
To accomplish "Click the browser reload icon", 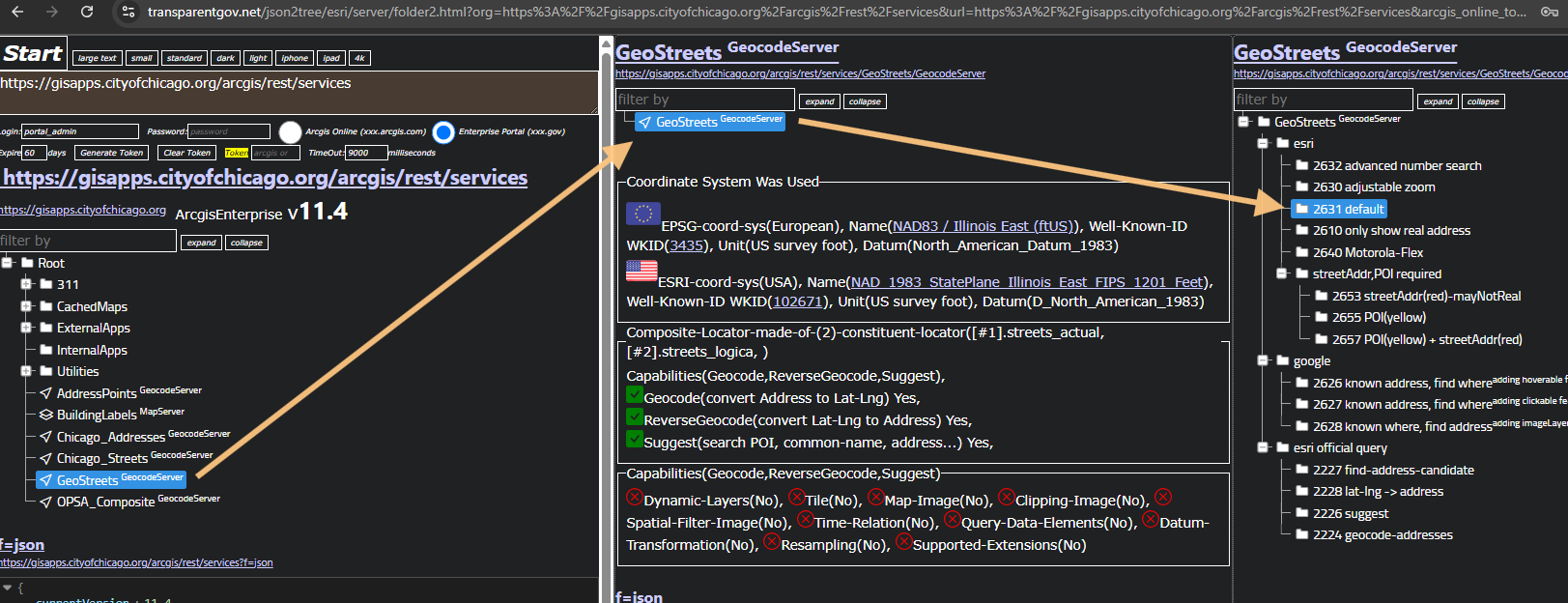I will pos(87,12).
